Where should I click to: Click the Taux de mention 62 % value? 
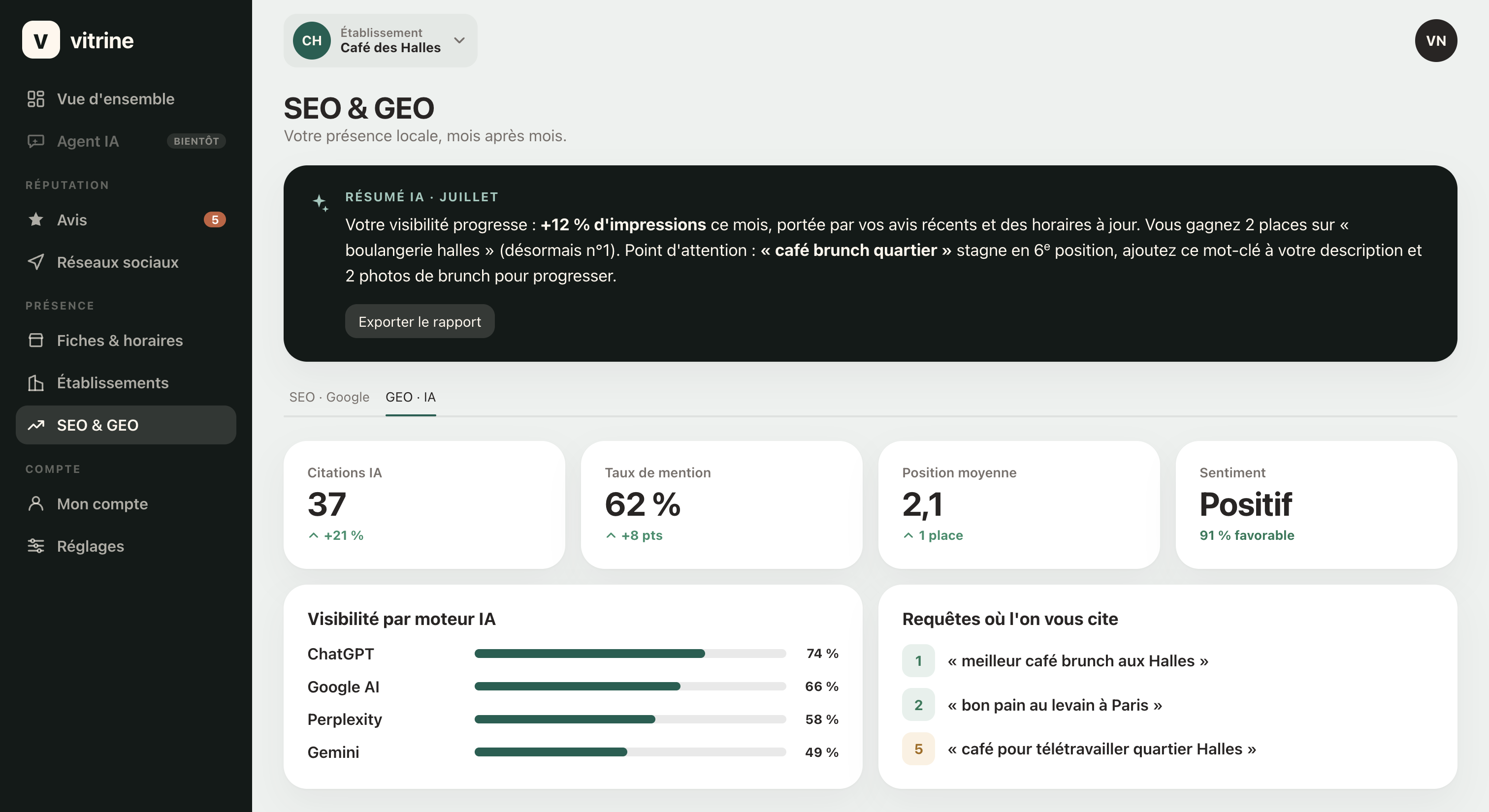[x=643, y=503]
